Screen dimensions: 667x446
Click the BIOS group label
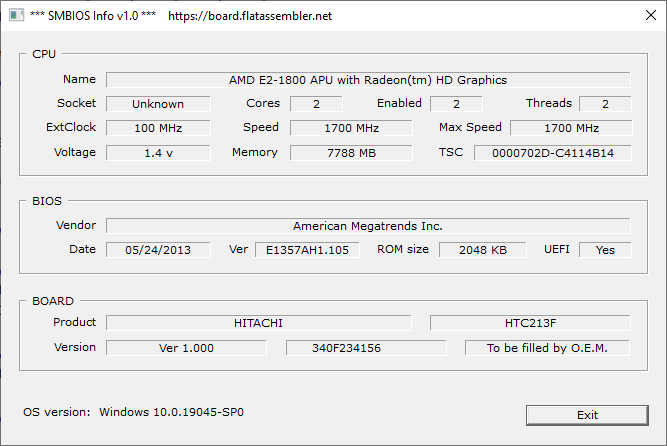click(47, 201)
